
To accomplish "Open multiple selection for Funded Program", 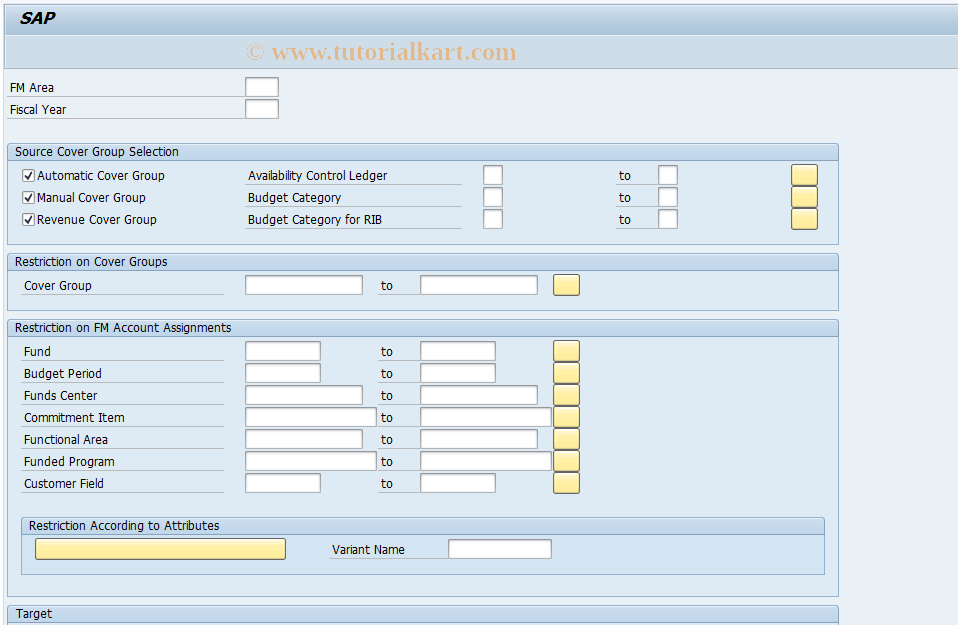I will coord(566,461).
